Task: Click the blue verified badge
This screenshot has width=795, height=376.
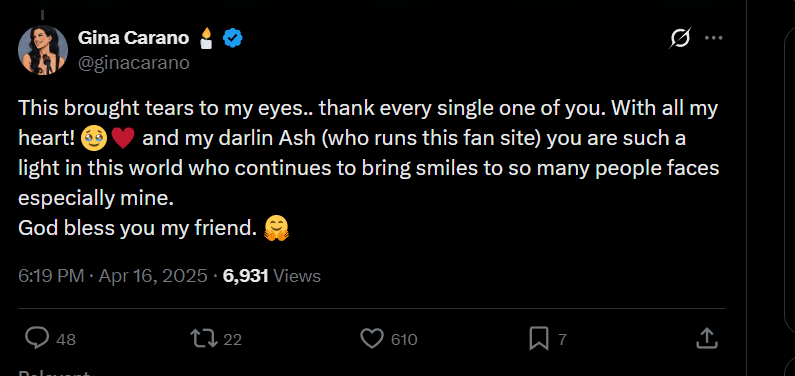Action: tap(233, 38)
